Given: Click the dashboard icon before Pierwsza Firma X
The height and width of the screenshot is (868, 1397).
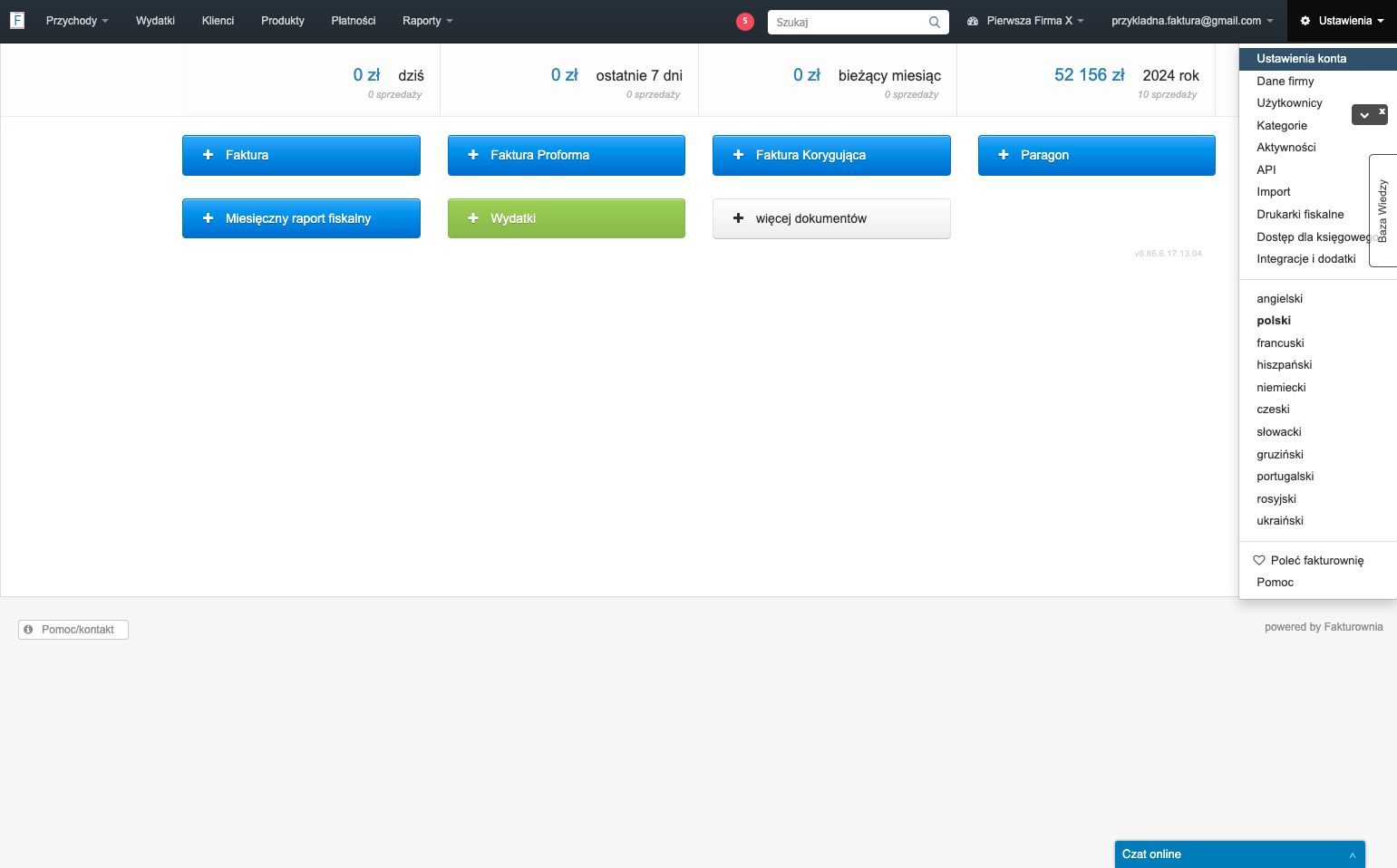Looking at the screenshot, I should point(973,21).
